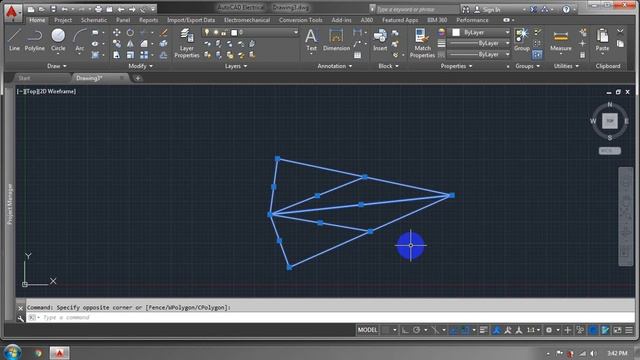This screenshot has width=640, height=360.
Task: Click the Help question mark button
Action: point(566,9)
